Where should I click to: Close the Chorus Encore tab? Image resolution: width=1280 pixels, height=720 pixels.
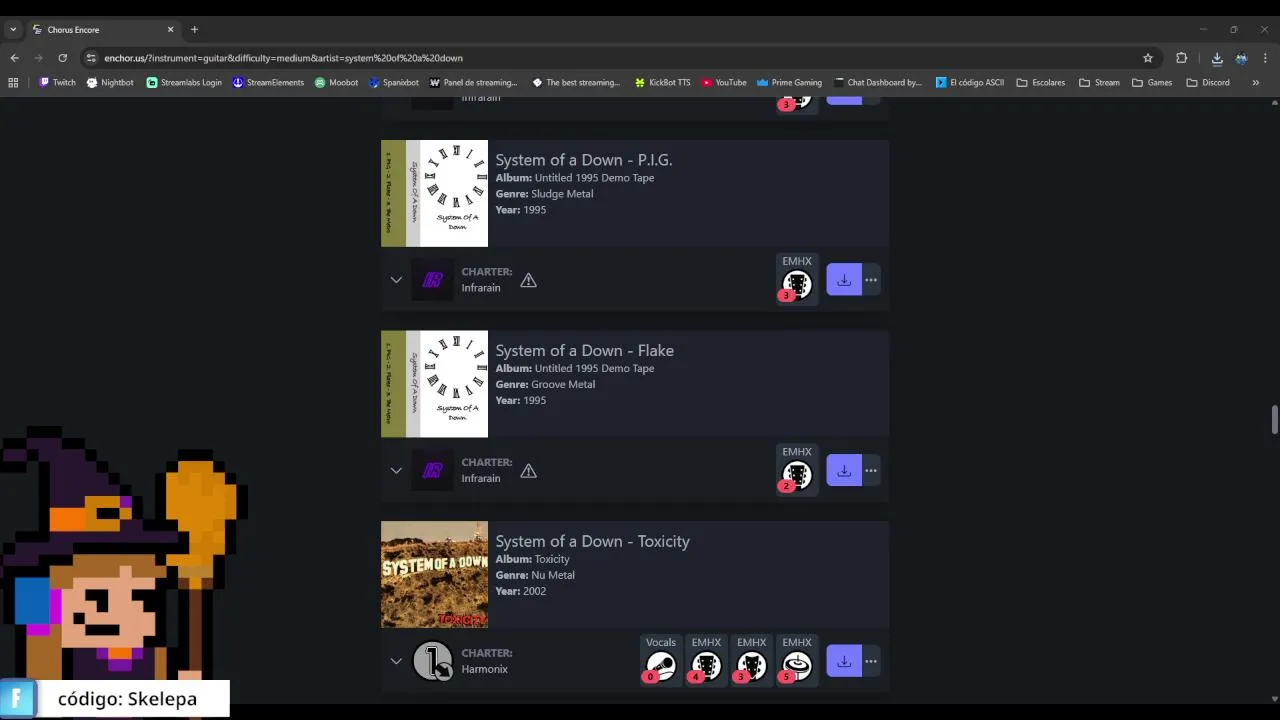click(x=170, y=30)
